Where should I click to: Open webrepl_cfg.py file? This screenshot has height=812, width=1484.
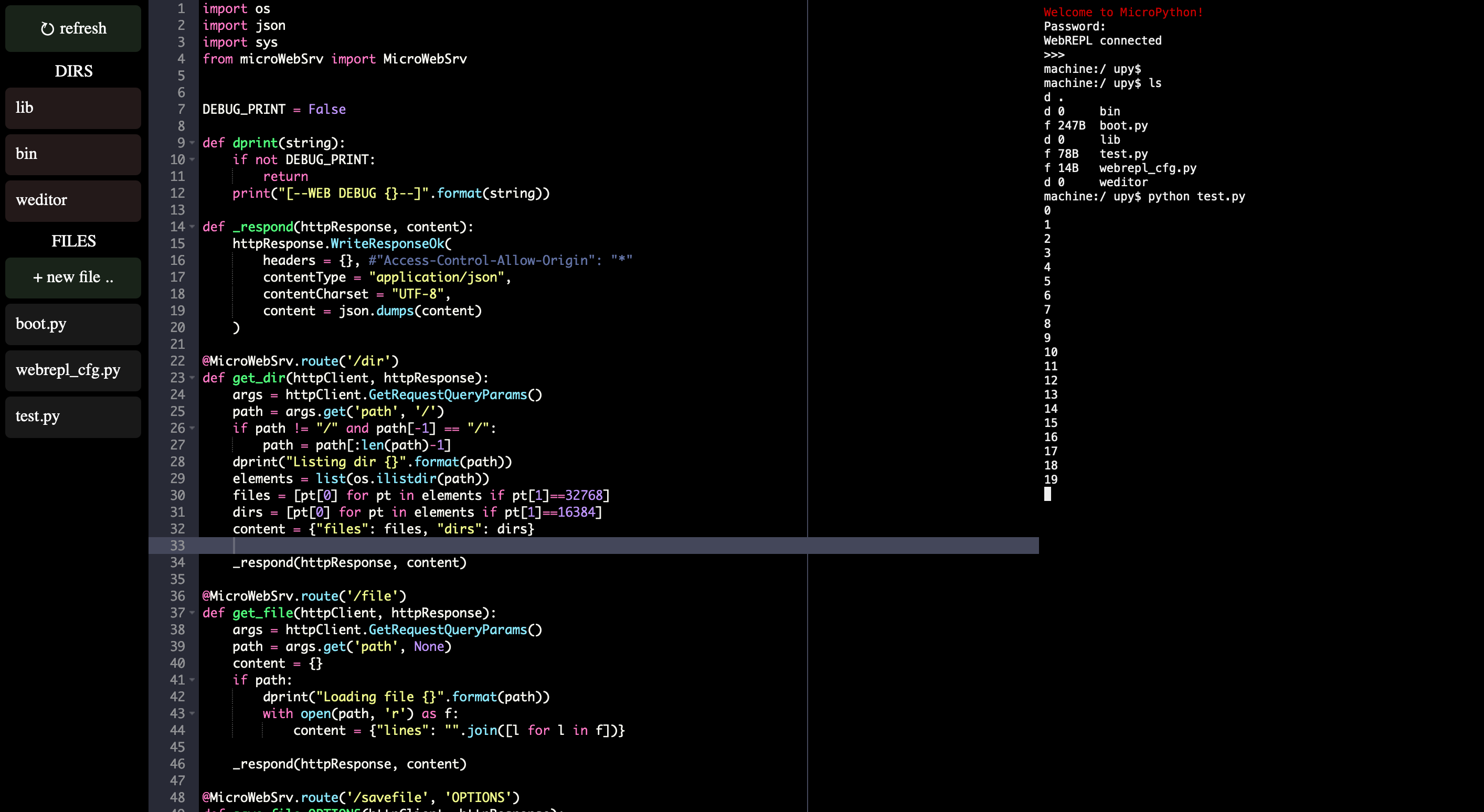pyautogui.click(x=73, y=370)
